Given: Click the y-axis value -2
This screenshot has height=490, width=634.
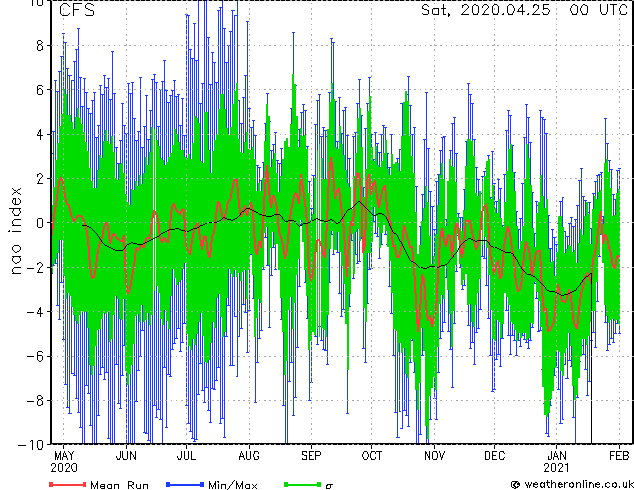Looking at the screenshot, I should tap(35, 267).
